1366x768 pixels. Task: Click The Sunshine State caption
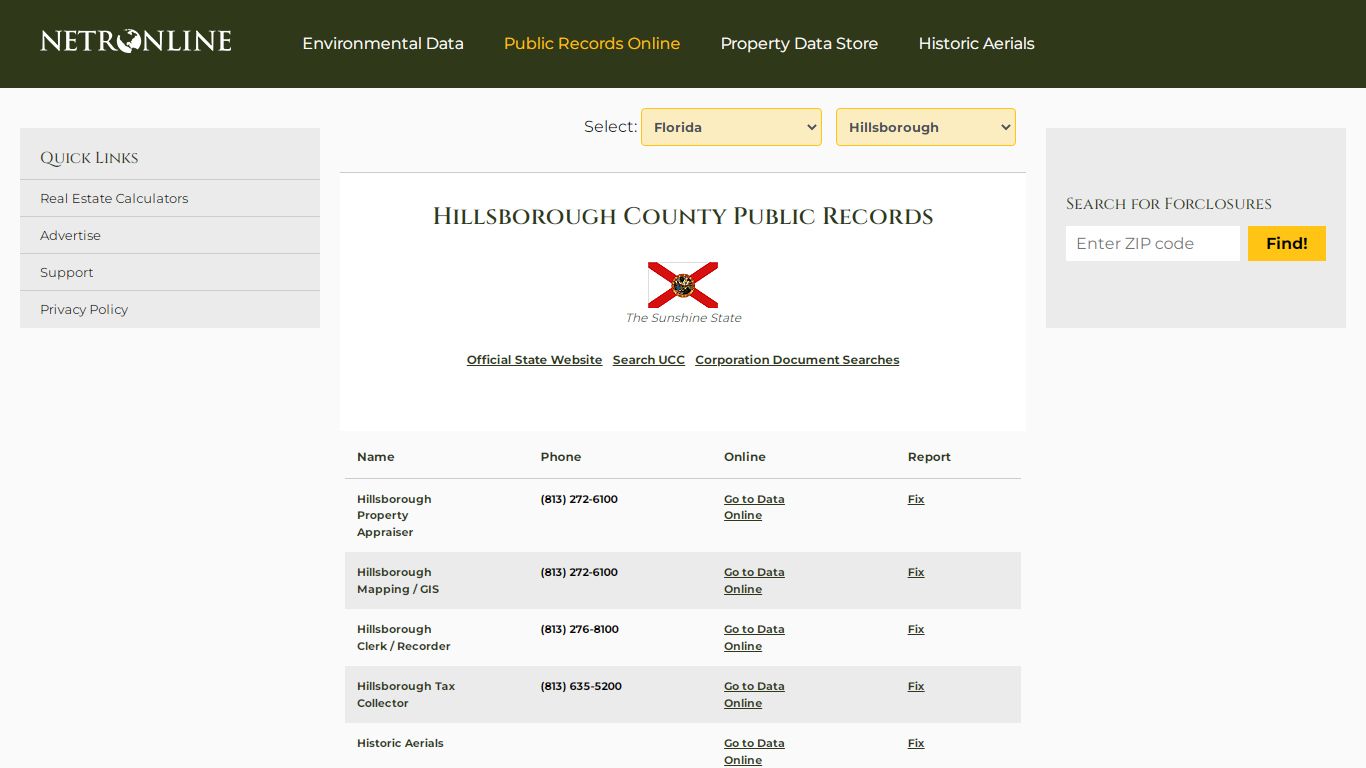coord(683,318)
